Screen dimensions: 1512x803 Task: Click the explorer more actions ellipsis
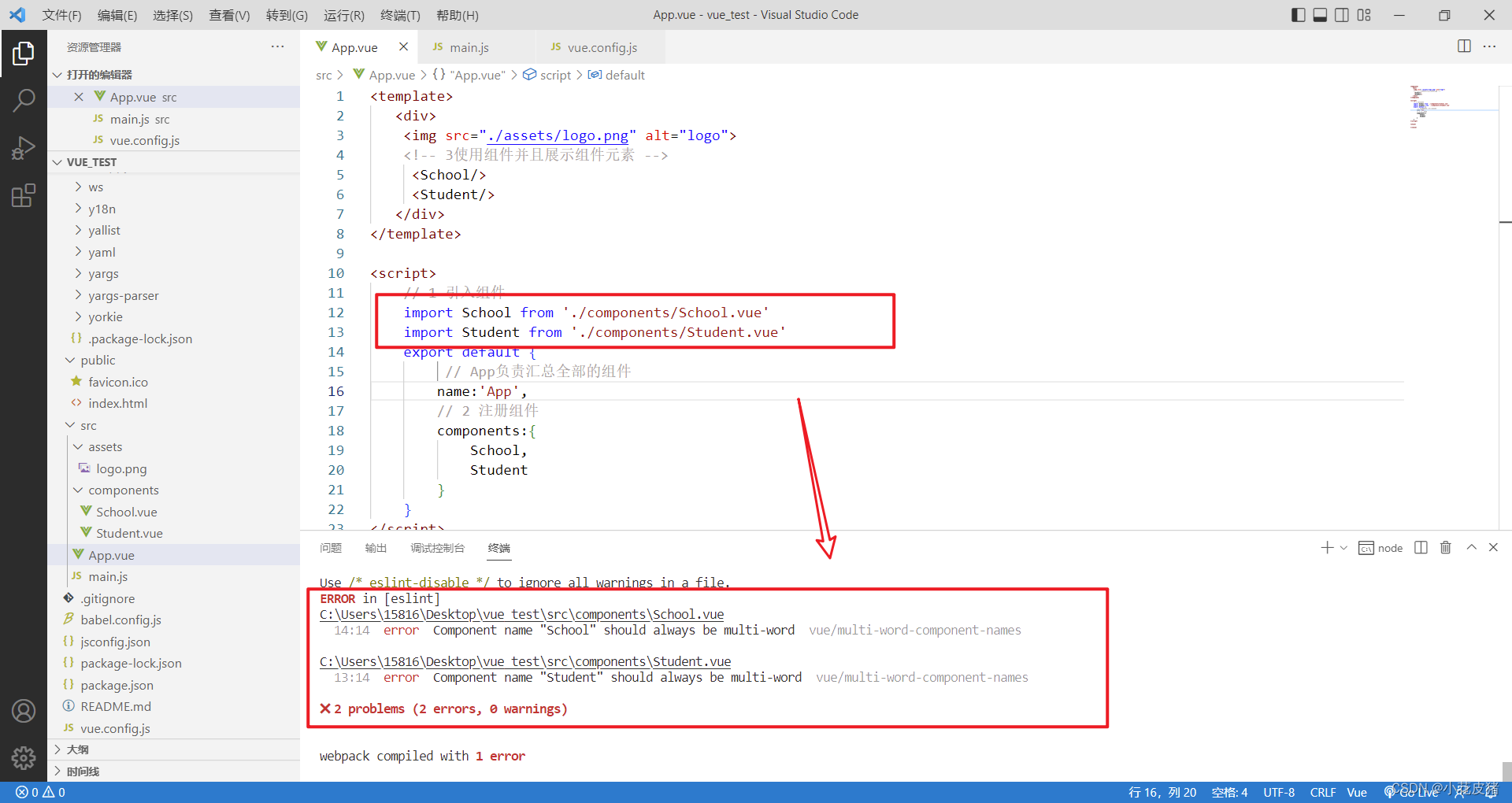[277, 47]
